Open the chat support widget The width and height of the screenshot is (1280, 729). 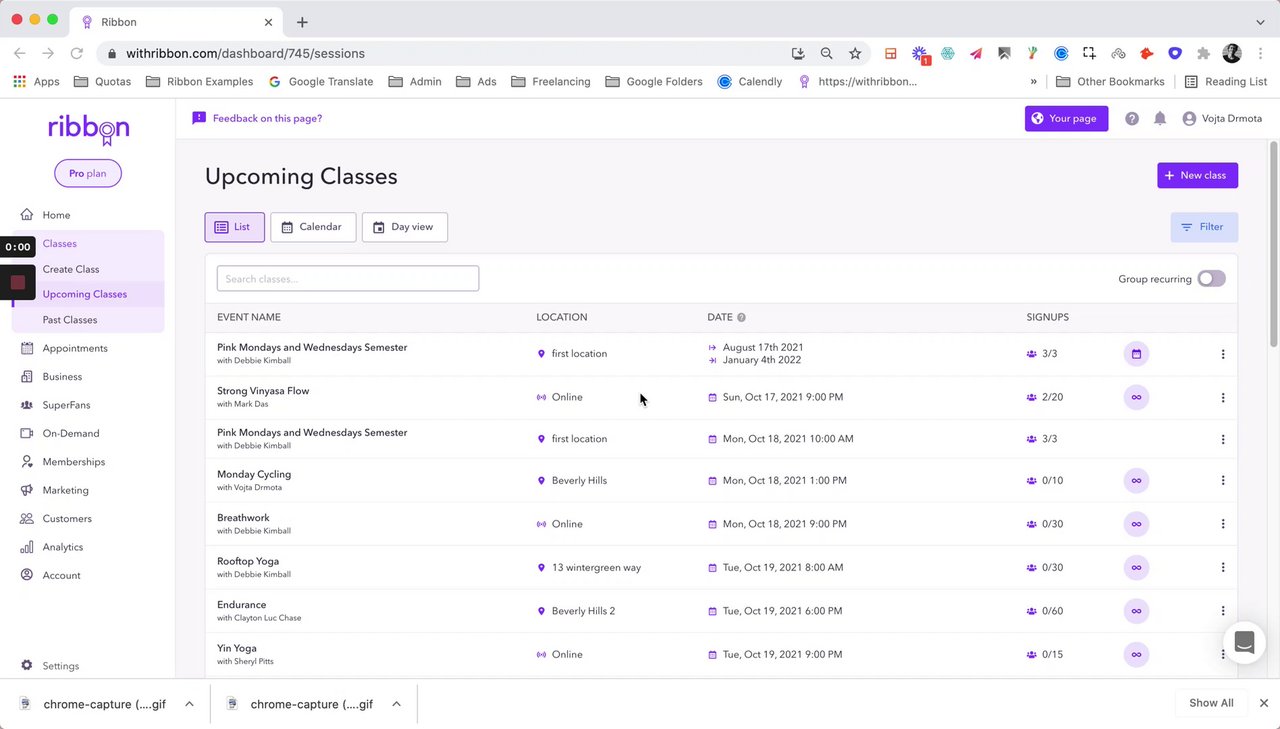click(x=1244, y=643)
